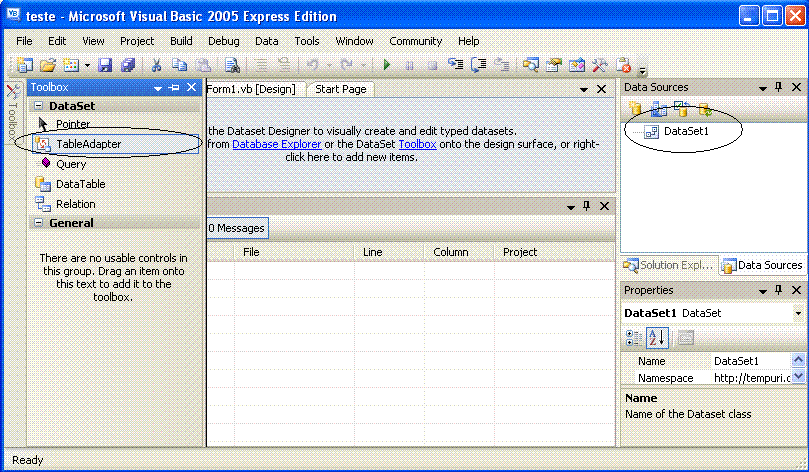Open the Community menu
This screenshot has width=809, height=472.
click(415, 41)
